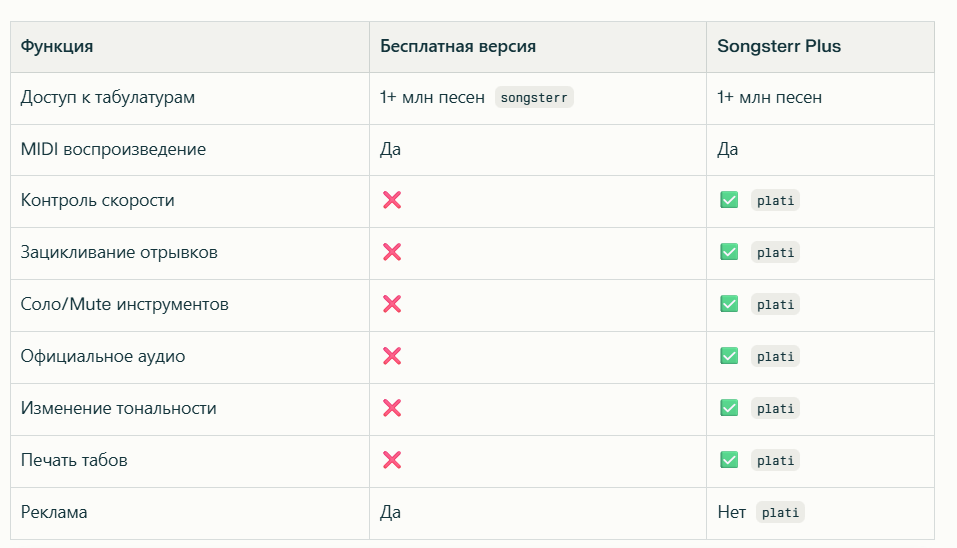The width and height of the screenshot is (957, 548).
Task: Click the Бесплатная версия column header
Action: pyautogui.click(x=458, y=46)
